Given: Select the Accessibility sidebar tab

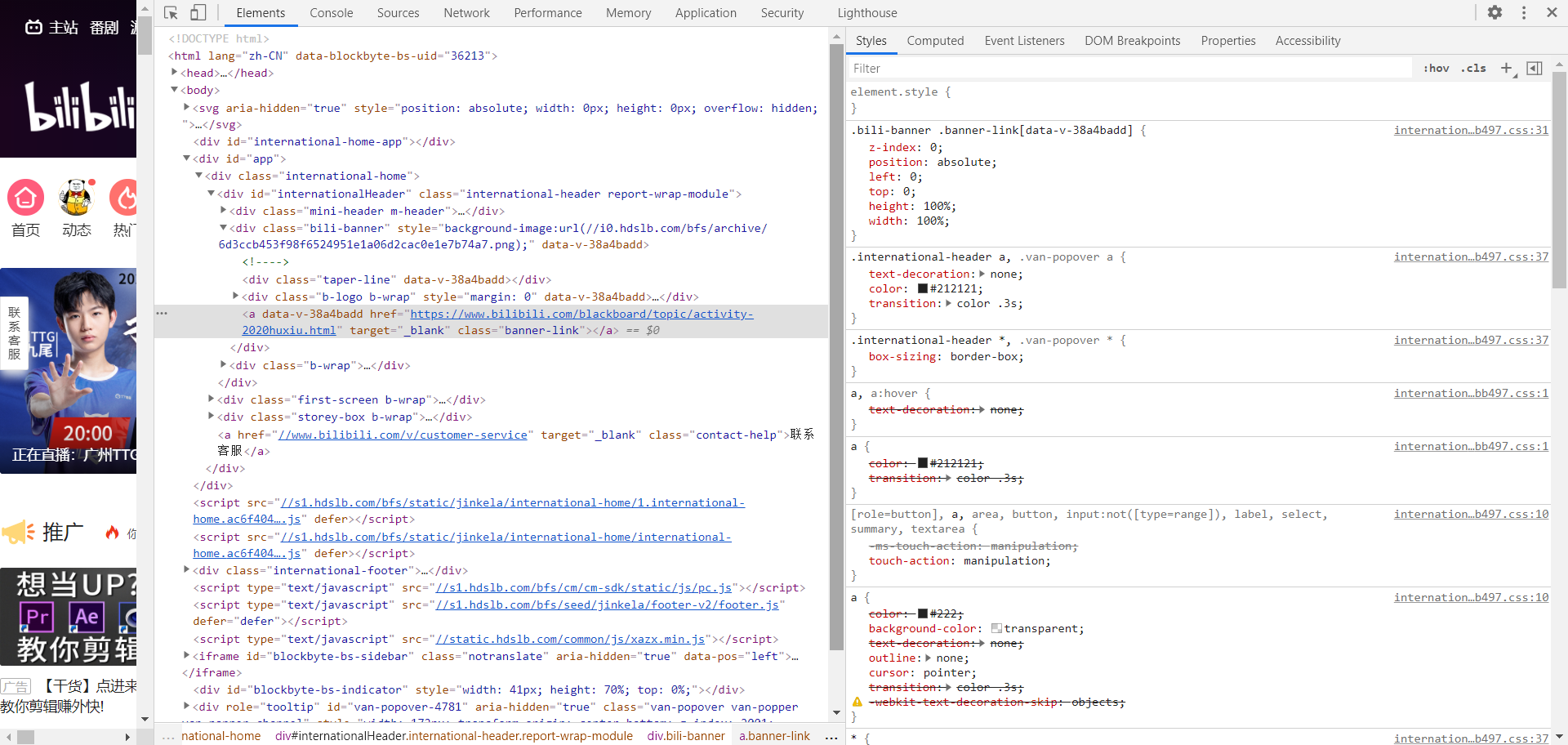Looking at the screenshot, I should click(1308, 41).
